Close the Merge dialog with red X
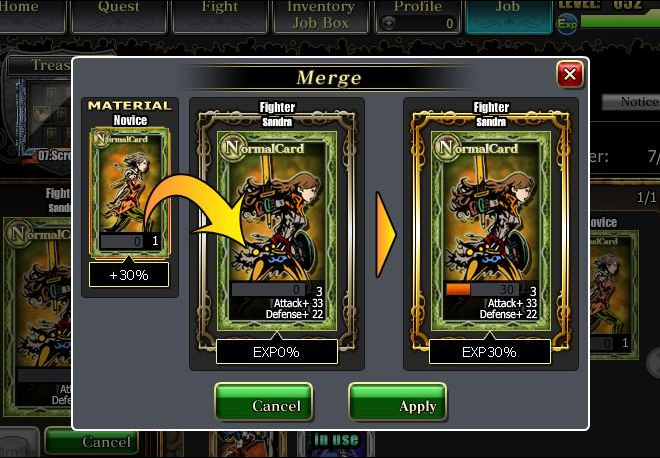 click(x=570, y=75)
